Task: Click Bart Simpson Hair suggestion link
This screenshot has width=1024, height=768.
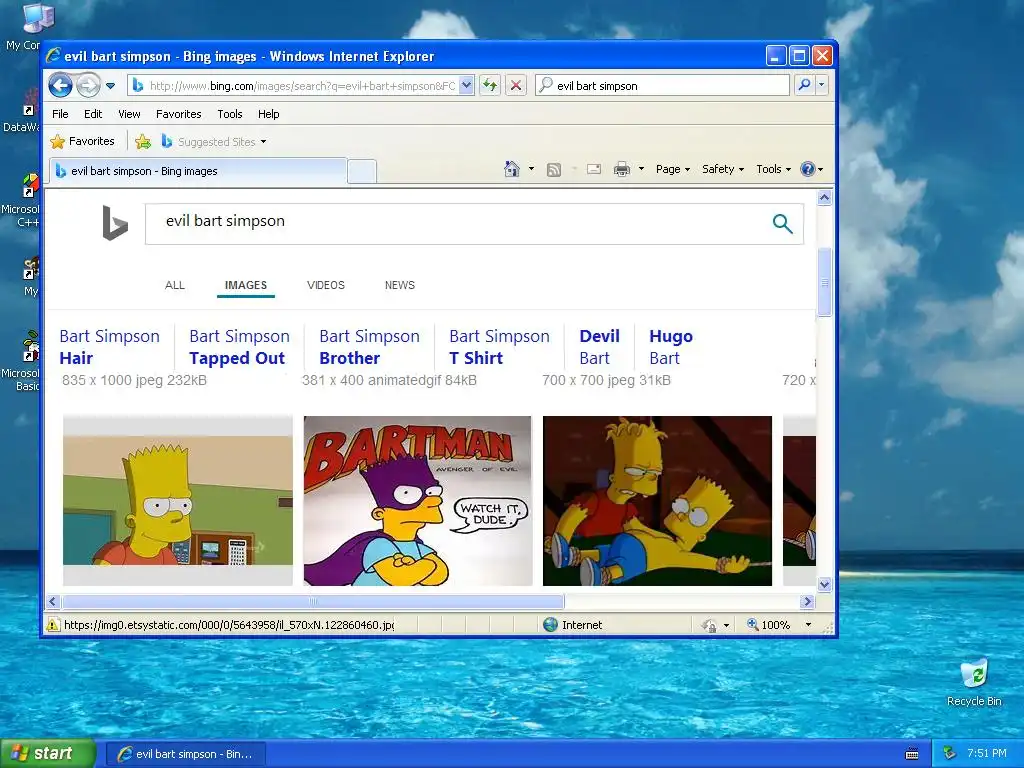Action: pyautogui.click(x=110, y=347)
